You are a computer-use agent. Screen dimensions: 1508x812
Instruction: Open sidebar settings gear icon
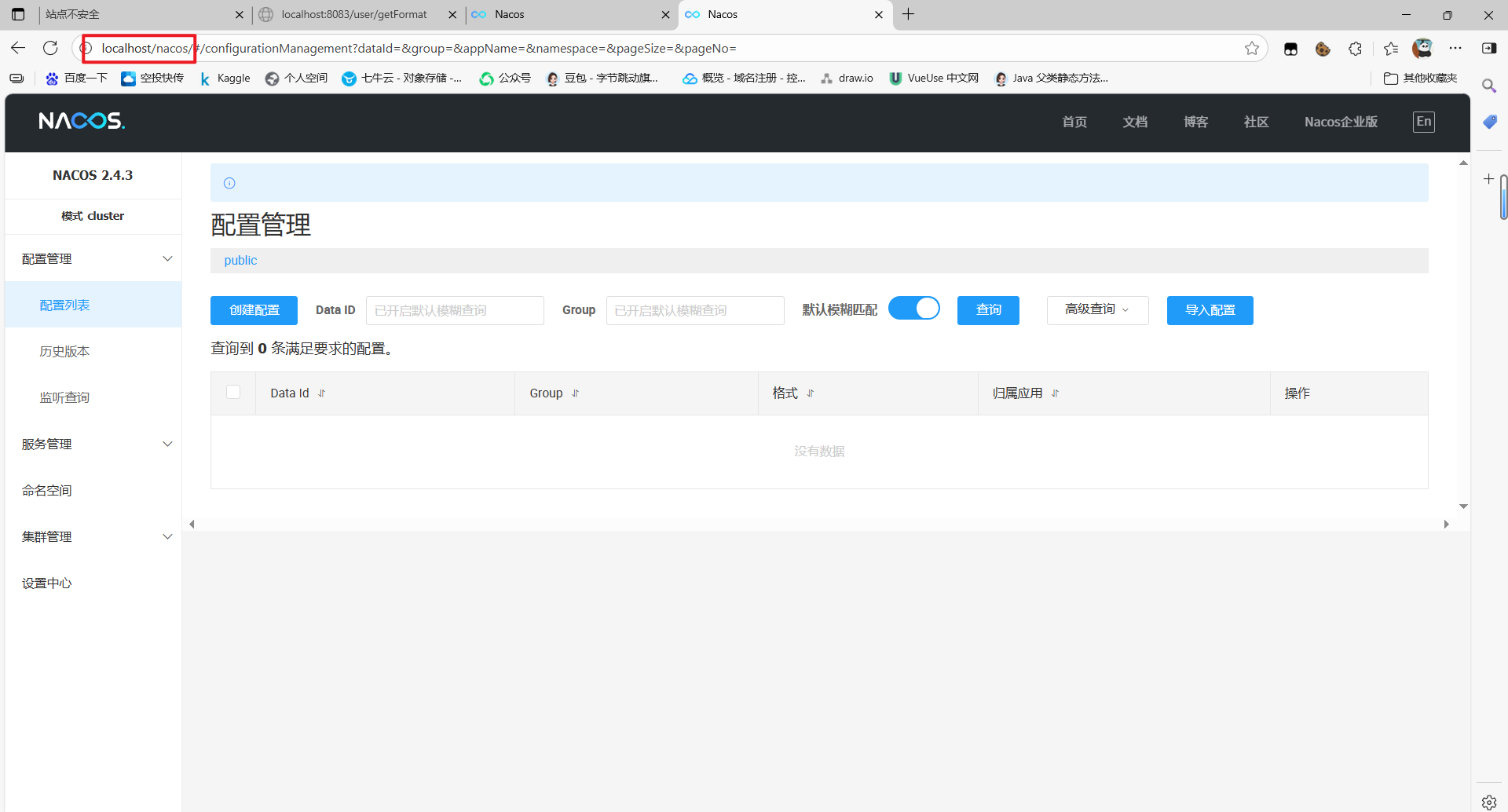click(x=1489, y=802)
